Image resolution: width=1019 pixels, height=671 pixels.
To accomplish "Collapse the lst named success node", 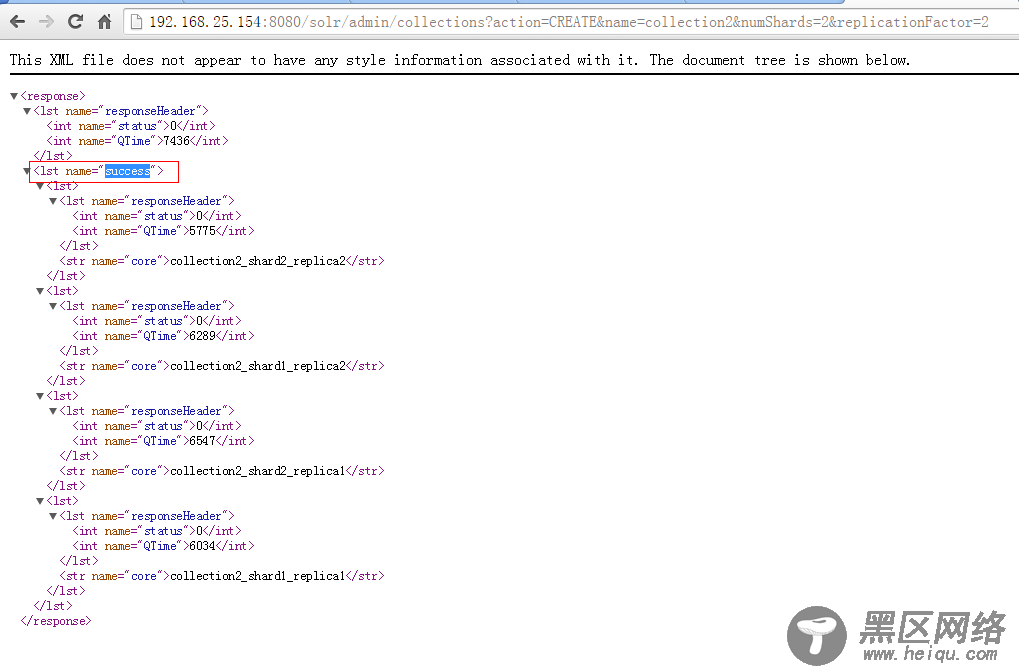I will tap(27, 171).
